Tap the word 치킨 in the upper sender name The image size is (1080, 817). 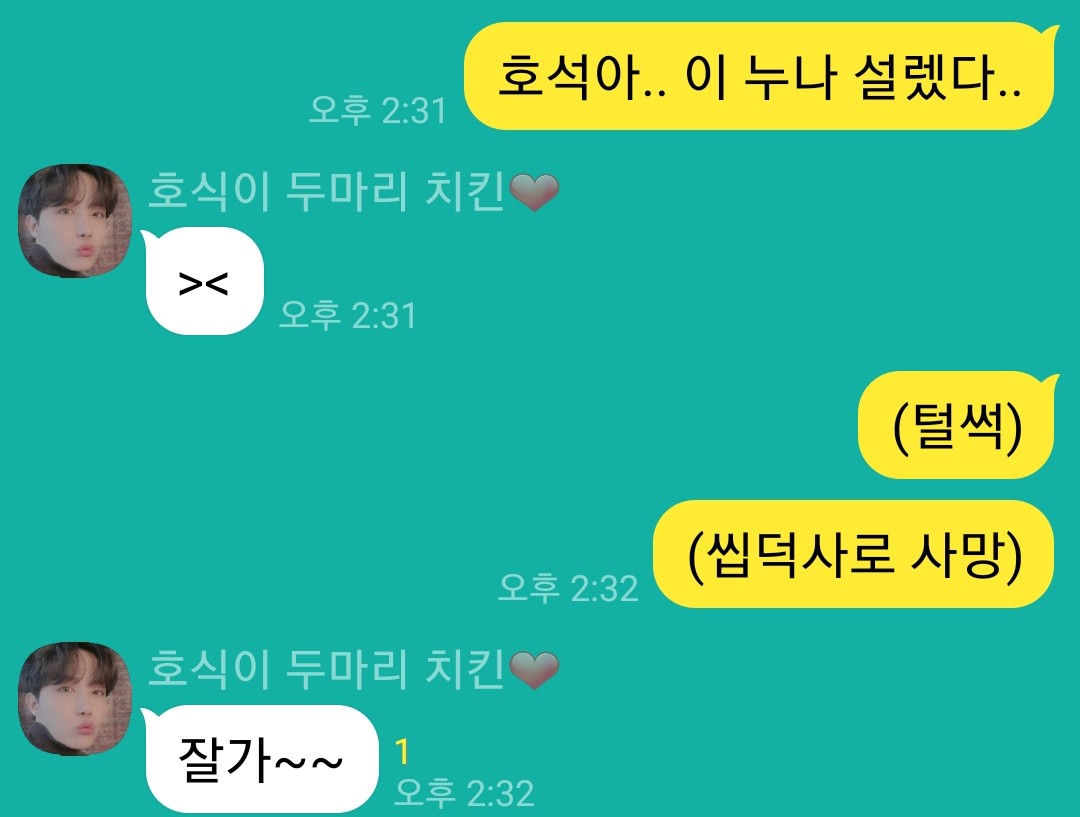point(465,191)
